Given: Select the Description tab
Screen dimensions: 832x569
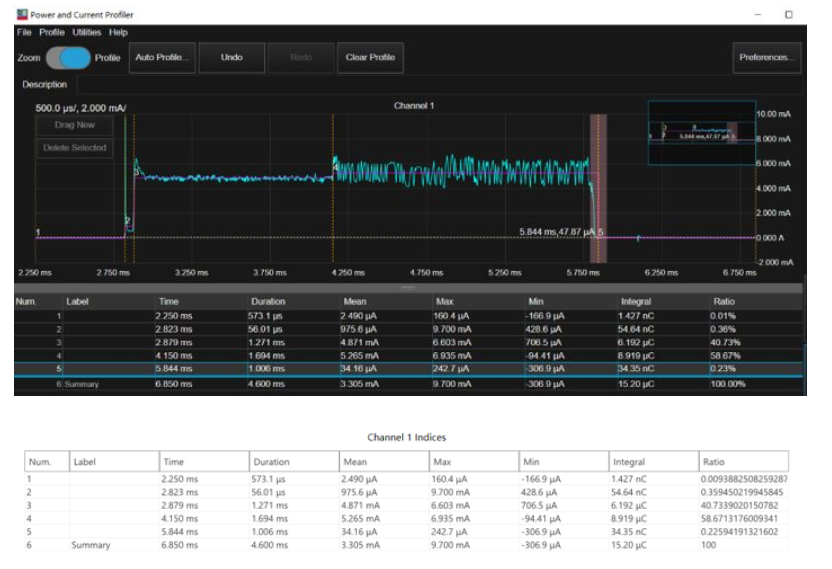Looking at the screenshot, I should tap(44, 85).
